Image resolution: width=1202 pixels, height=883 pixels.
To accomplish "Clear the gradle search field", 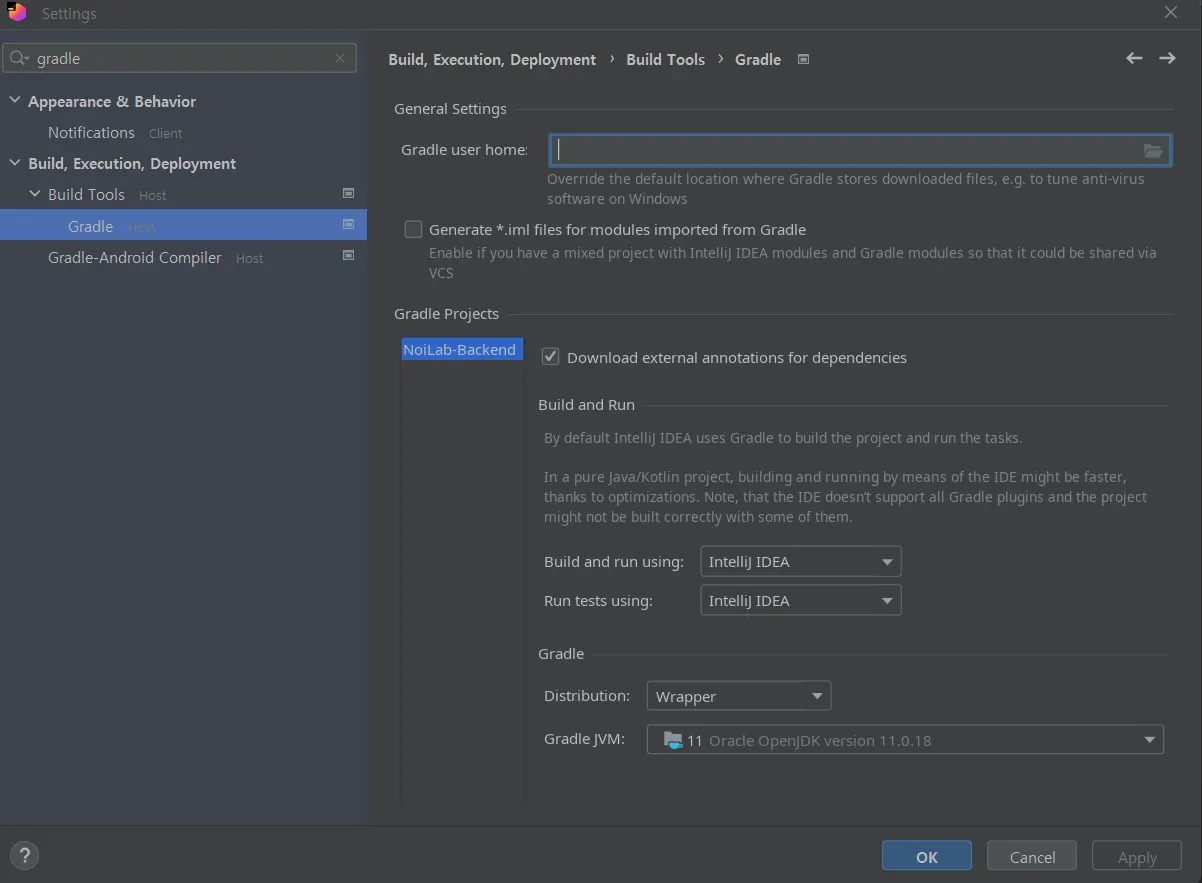I will tap(340, 59).
